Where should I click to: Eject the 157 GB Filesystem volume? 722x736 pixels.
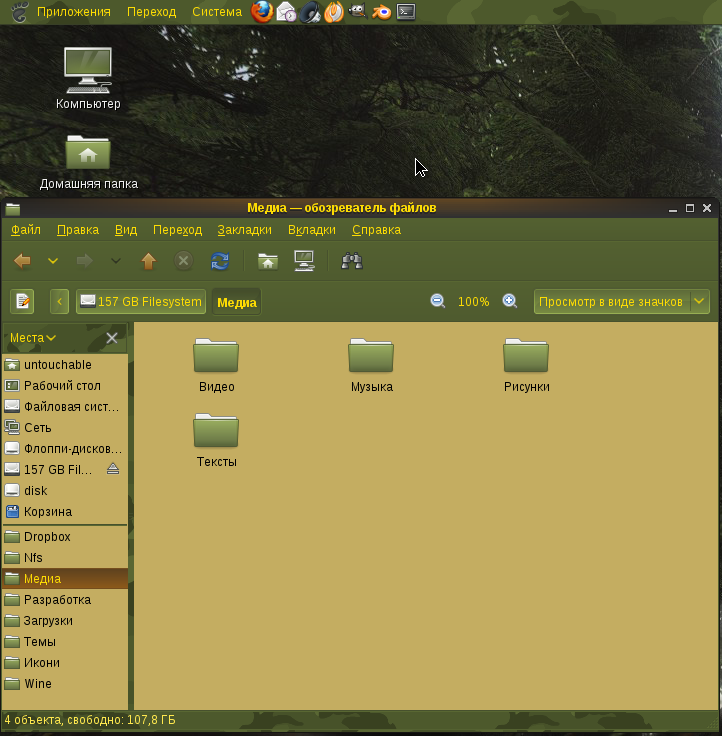(x=113, y=469)
